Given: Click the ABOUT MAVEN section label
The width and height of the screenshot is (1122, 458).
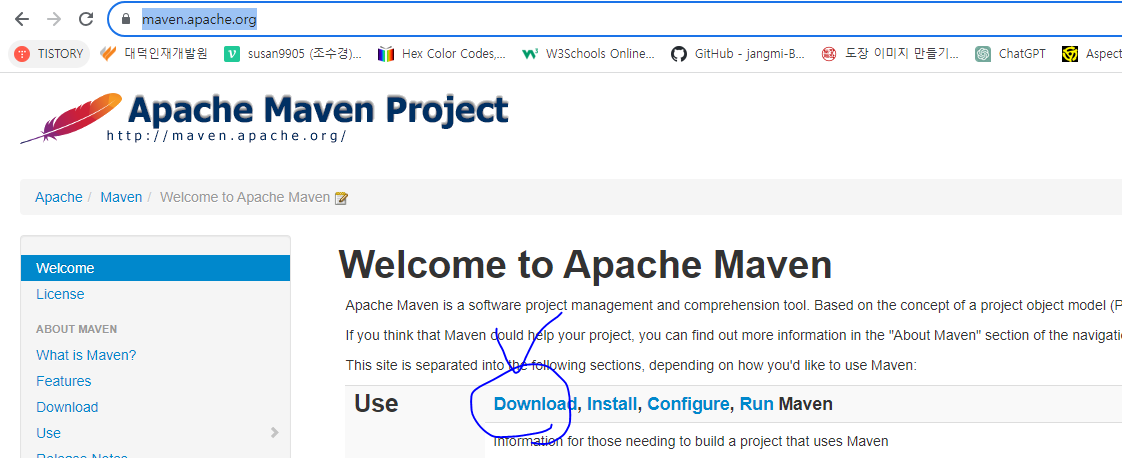Looking at the screenshot, I should [77, 329].
